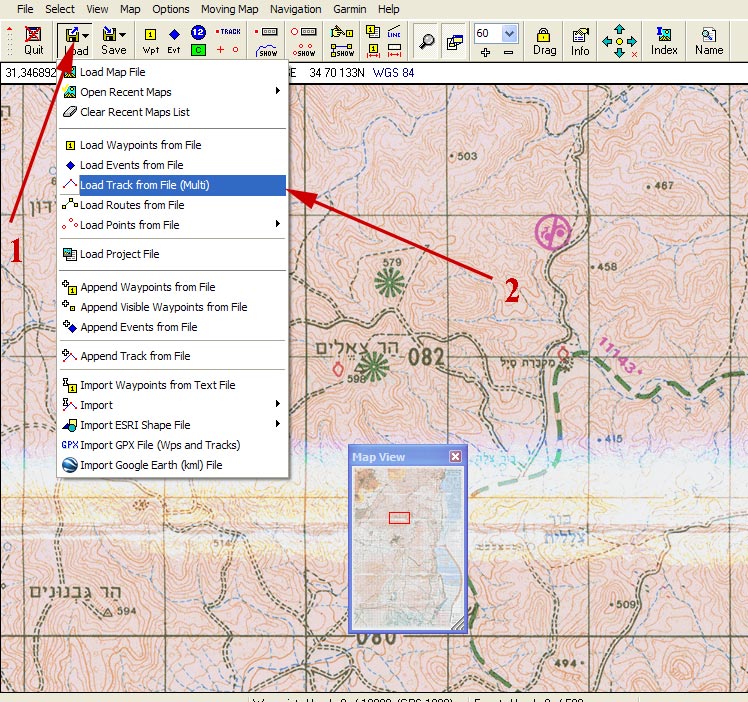
Task: Choose Import Waypoints from Text File
Action: pos(173,385)
